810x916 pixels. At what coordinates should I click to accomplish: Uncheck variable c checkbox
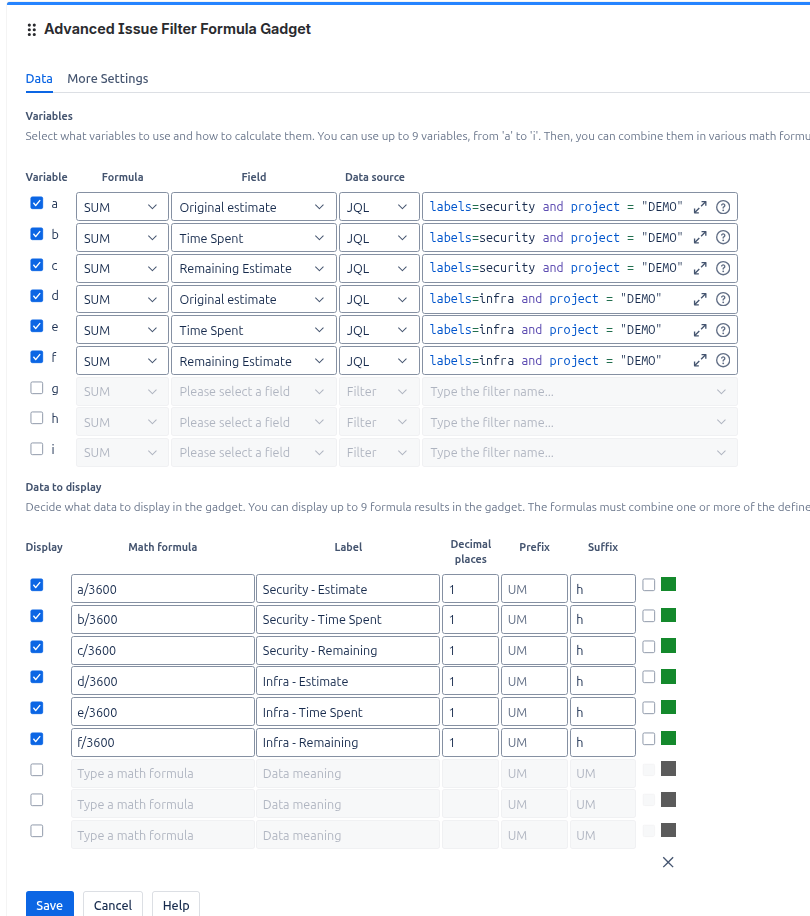37,265
